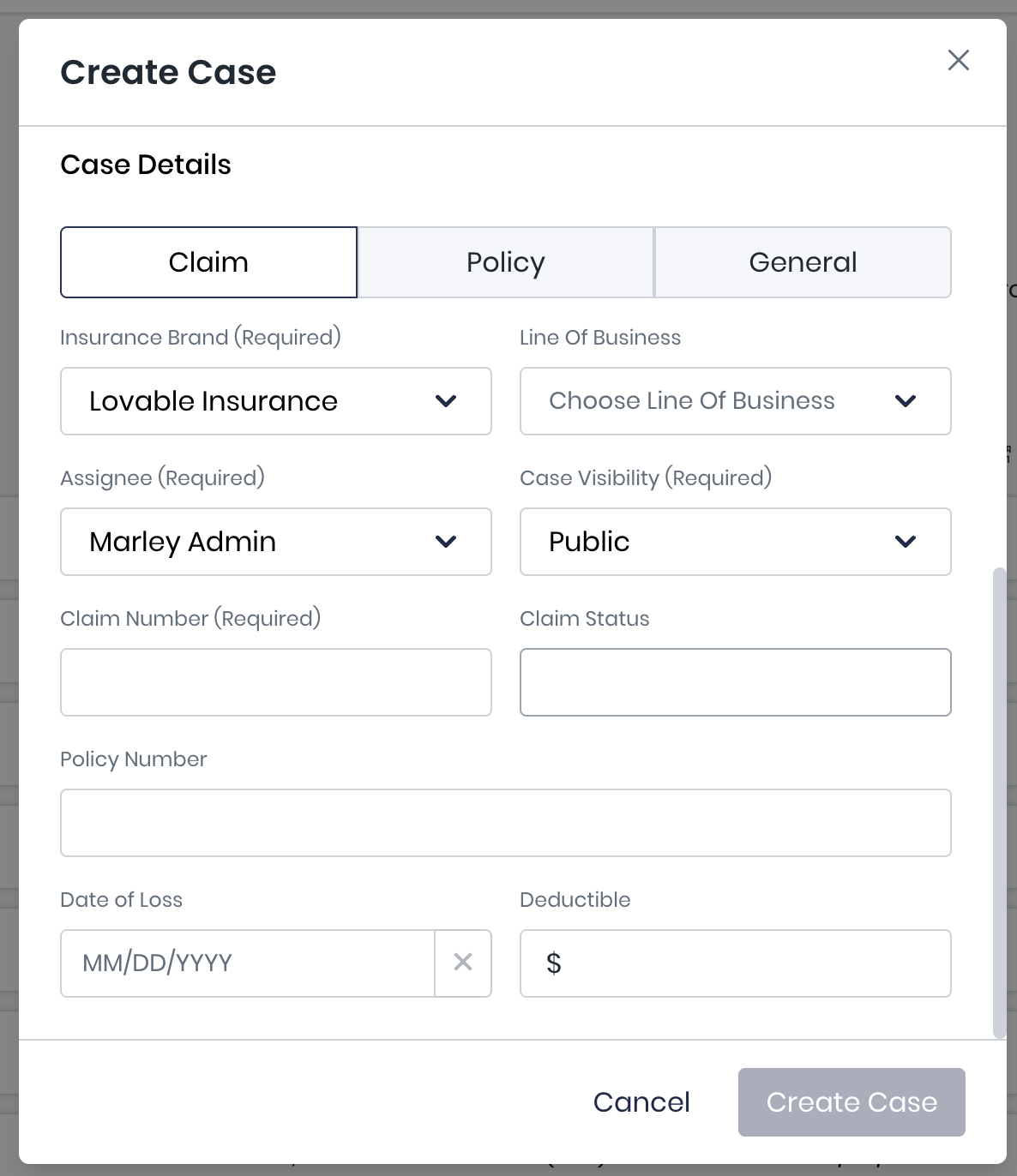Switch to the Policy case type
Screen dimensions: 1017x1176
click(x=506, y=262)
